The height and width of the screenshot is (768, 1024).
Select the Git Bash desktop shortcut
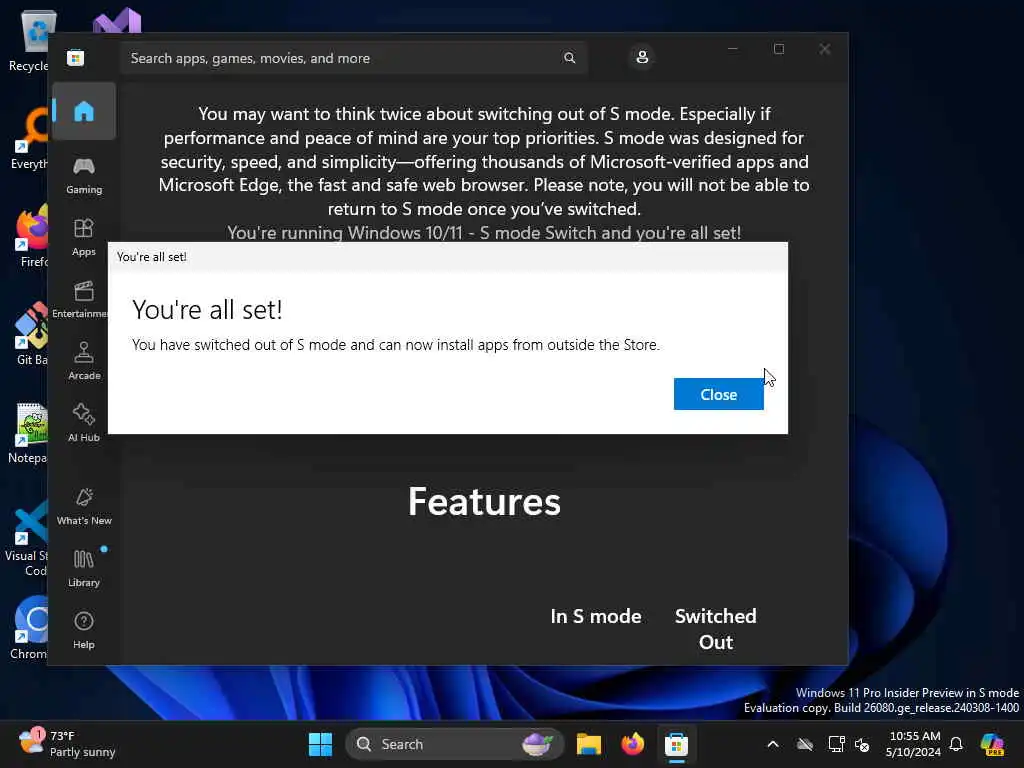pos(31,334)
